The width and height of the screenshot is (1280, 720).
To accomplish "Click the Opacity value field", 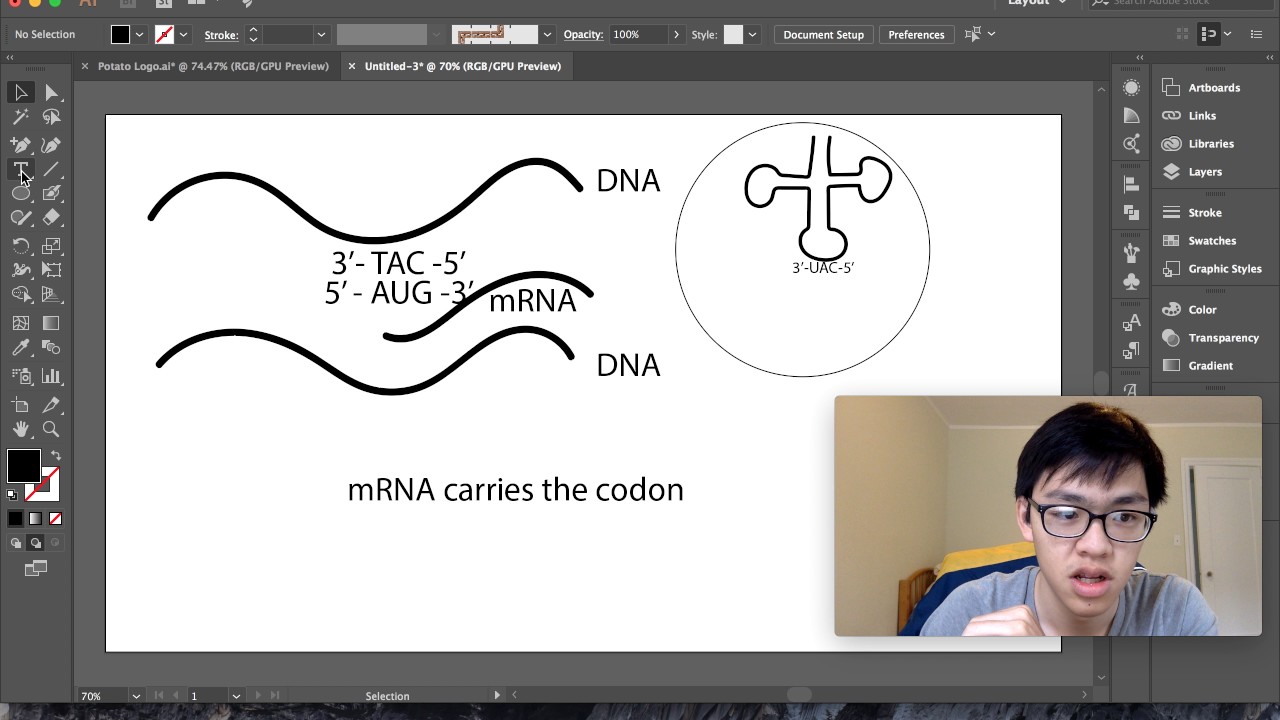I will (638, 35).
